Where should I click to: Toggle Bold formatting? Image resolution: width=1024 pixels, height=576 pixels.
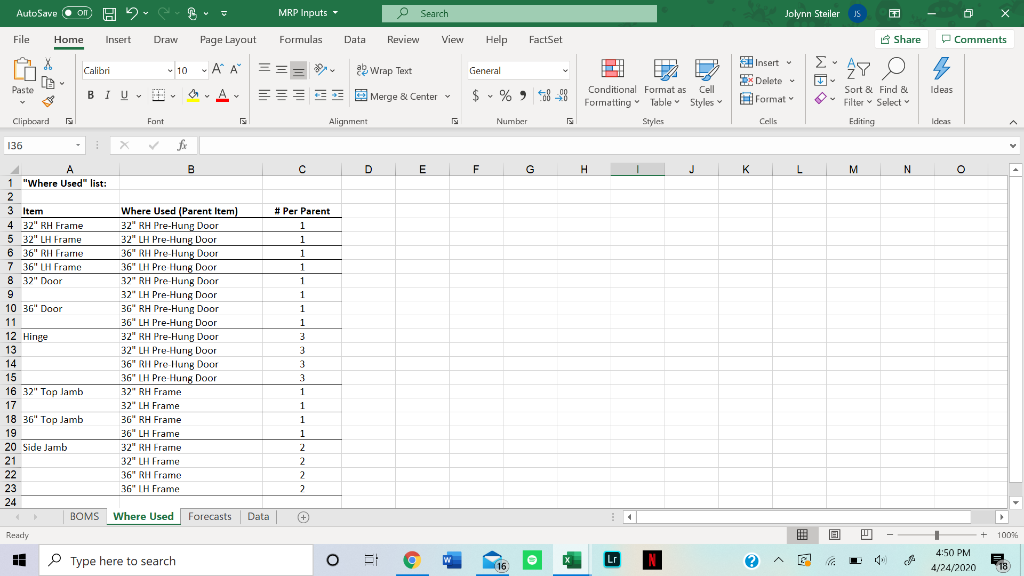(90, 95)
